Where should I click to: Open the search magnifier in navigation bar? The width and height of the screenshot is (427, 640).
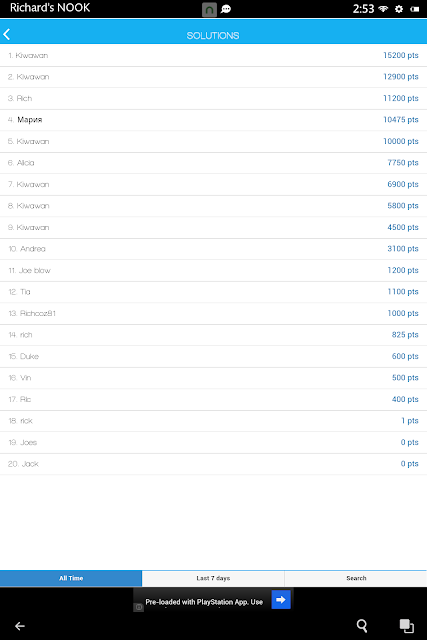click(362, 625)
